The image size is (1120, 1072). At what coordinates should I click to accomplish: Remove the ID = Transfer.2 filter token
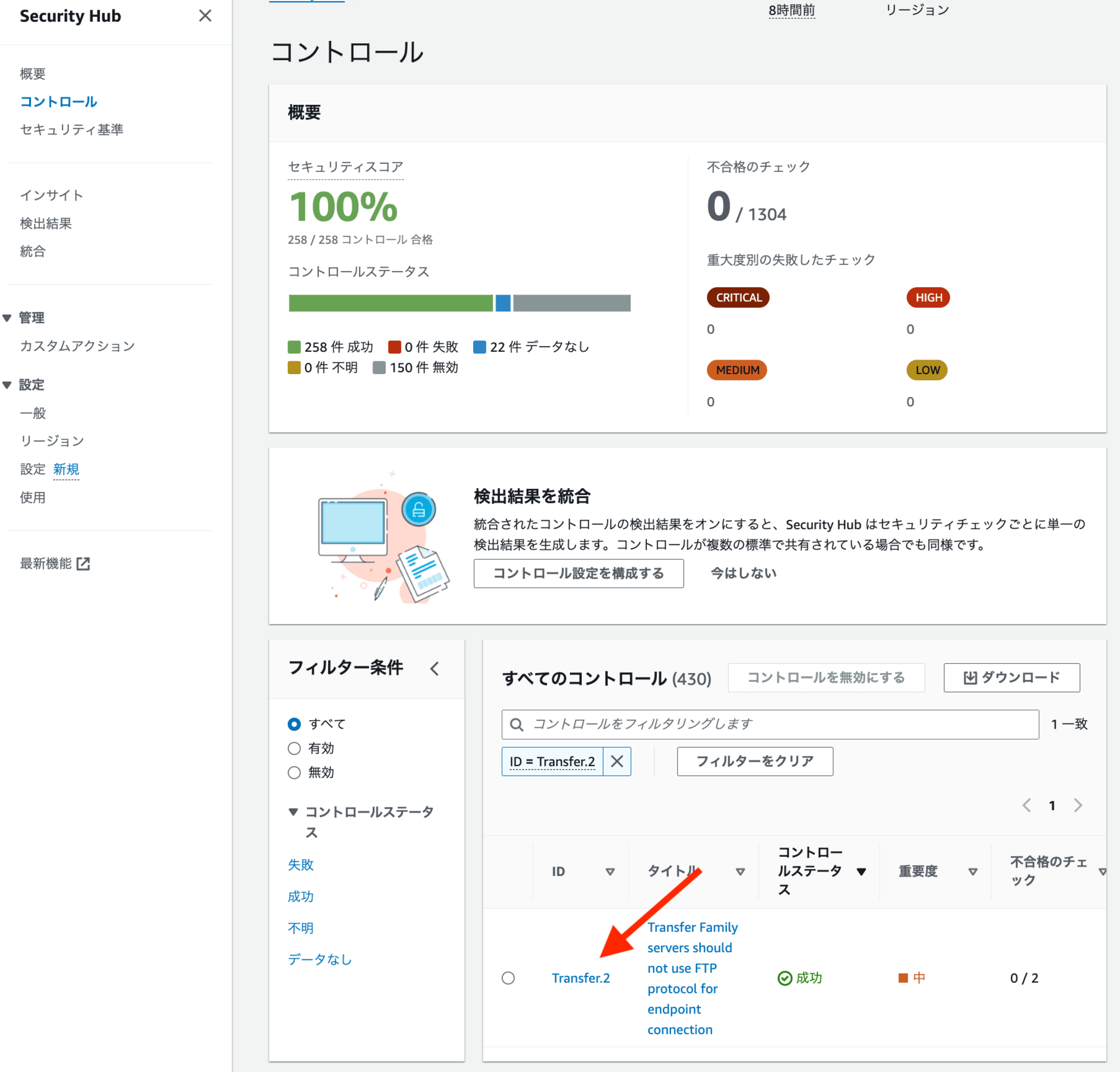click(617, 762)
